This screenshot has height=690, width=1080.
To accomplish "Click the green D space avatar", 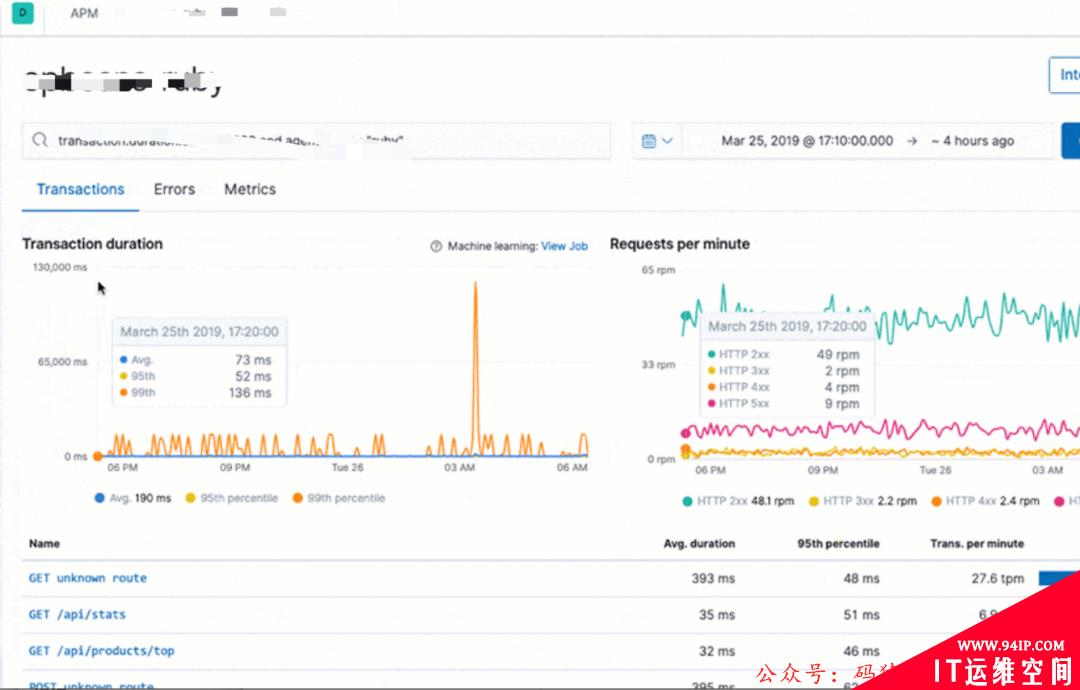I will coord(23,13).
